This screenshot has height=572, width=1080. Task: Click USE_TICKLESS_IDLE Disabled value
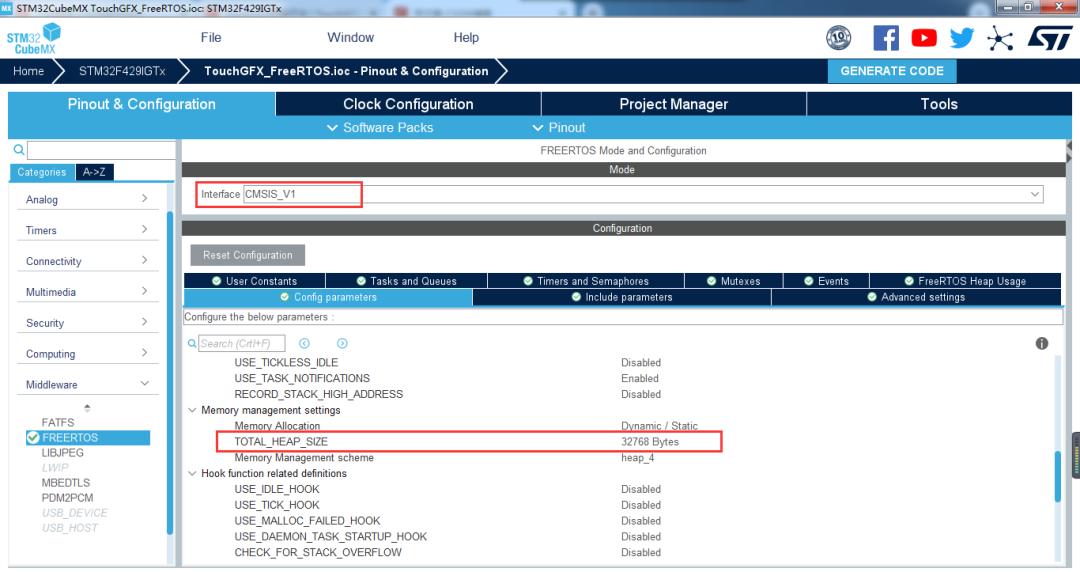coord(641,362)
